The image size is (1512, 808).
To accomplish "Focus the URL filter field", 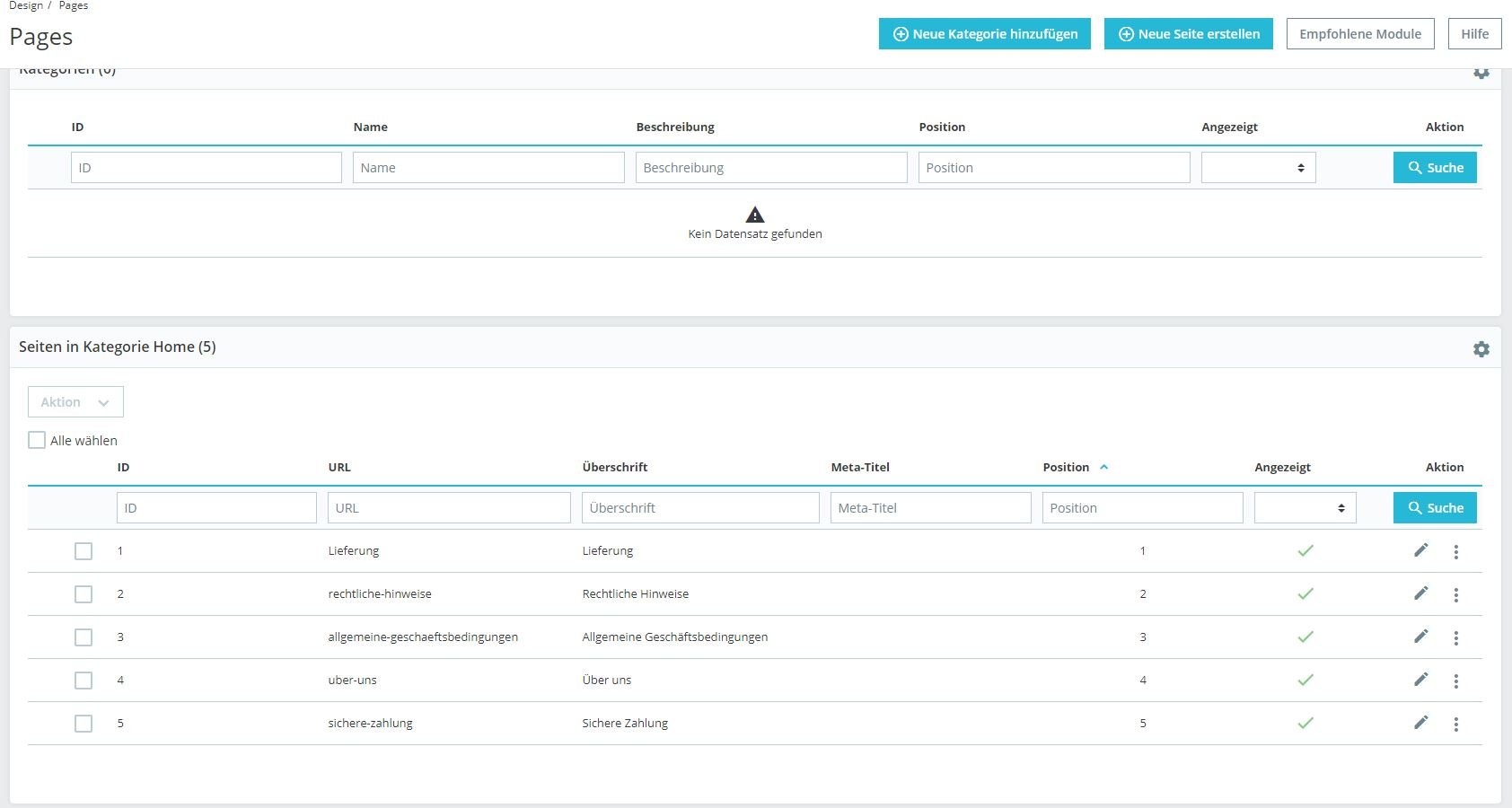I will tap(449, 508).
